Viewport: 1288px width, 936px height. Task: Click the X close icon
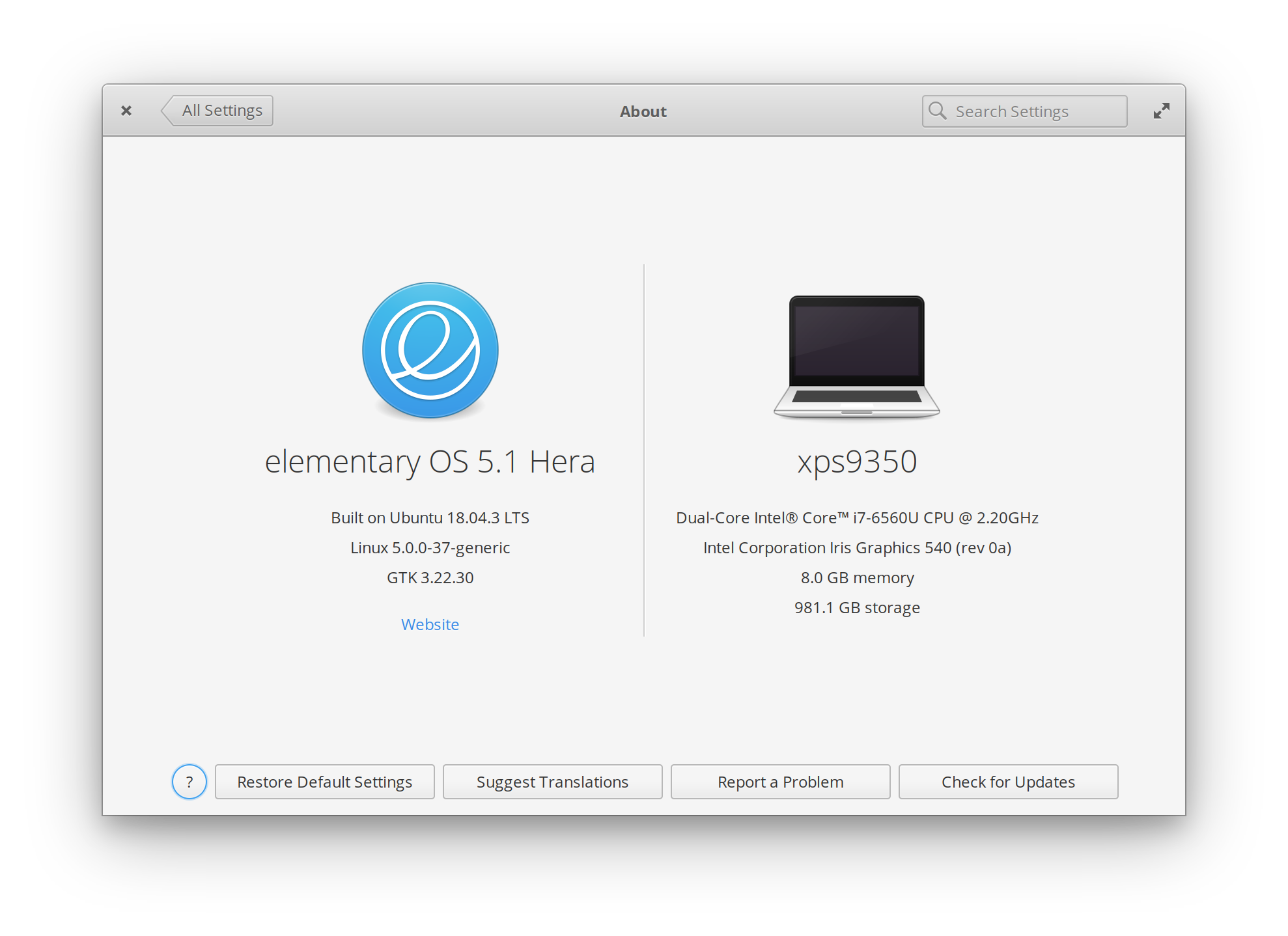coord(126,110)
